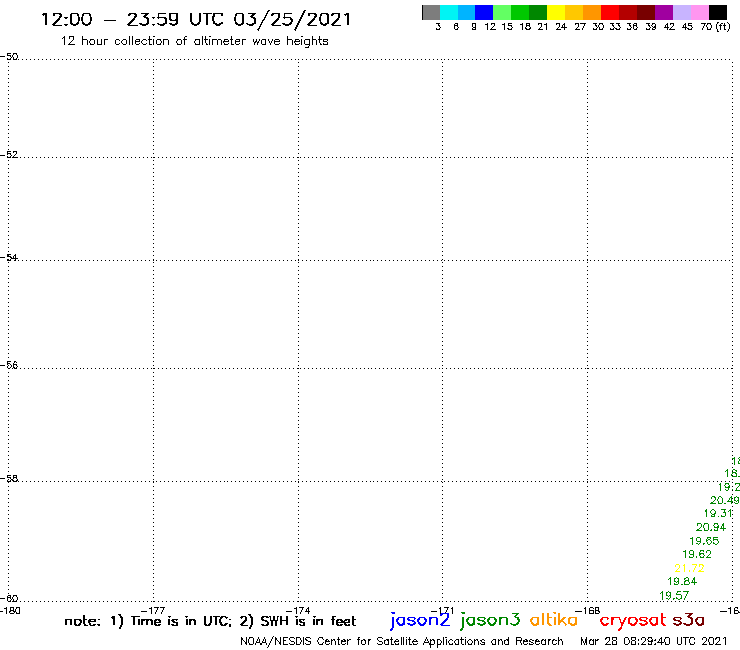Click the black legend color swatch
Image resolution: width=740 pixels, height=650 pixels.
click(718, 12)
